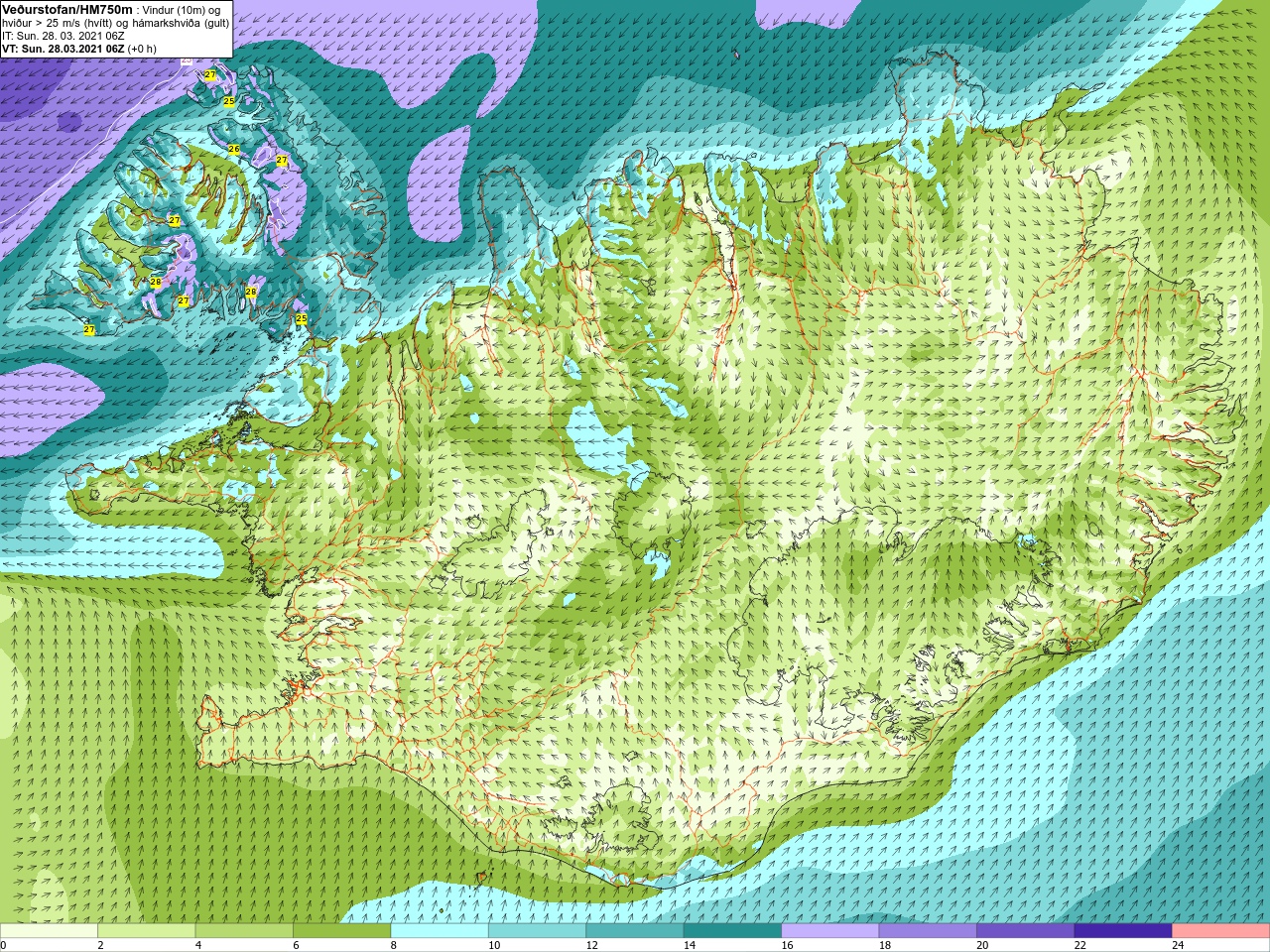
Task: Click the 14–16 m/s dark teal legend swatch
Action: 733,931
